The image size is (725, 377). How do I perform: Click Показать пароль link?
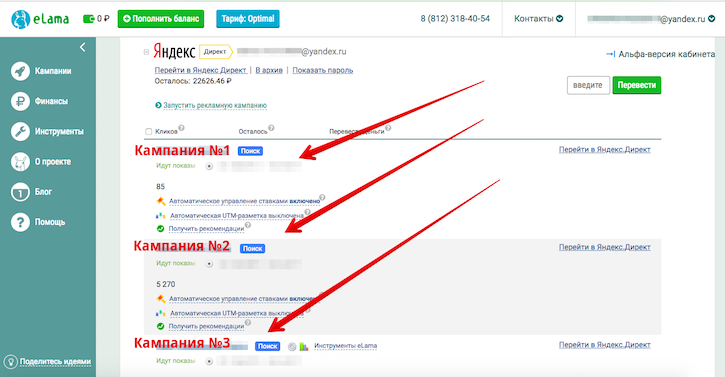tap(323, 70)
